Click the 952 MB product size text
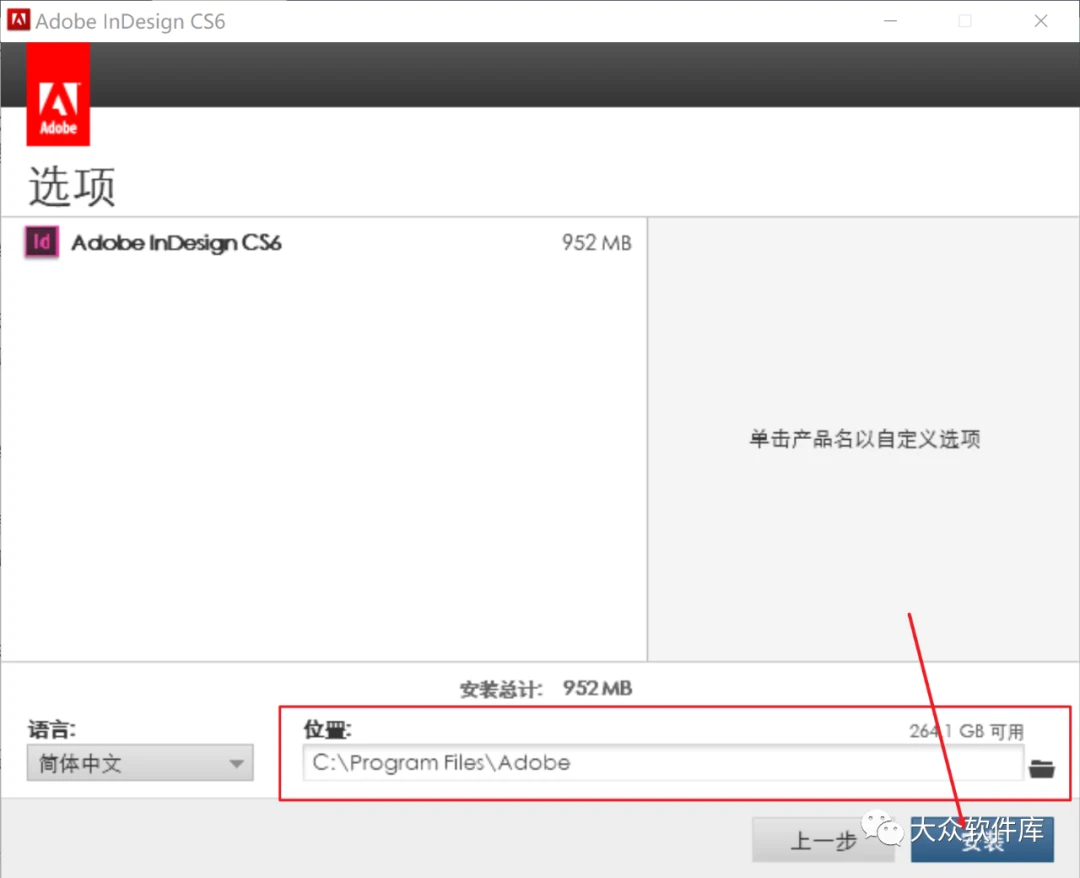 coord(596,242)
